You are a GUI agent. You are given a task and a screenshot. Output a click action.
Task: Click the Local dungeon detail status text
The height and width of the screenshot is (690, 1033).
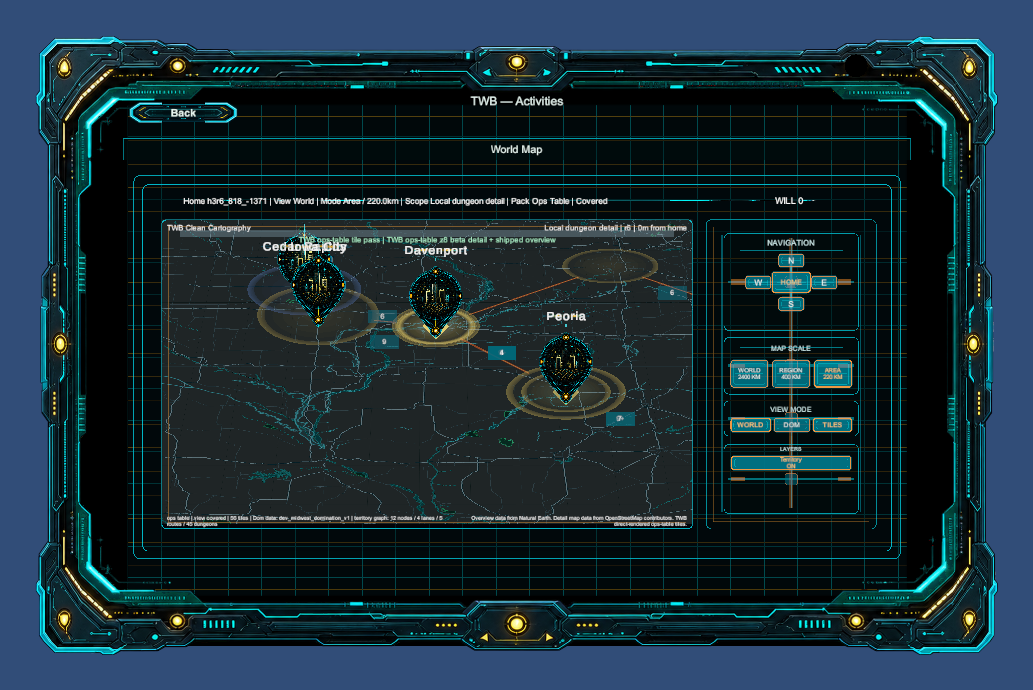615,228
